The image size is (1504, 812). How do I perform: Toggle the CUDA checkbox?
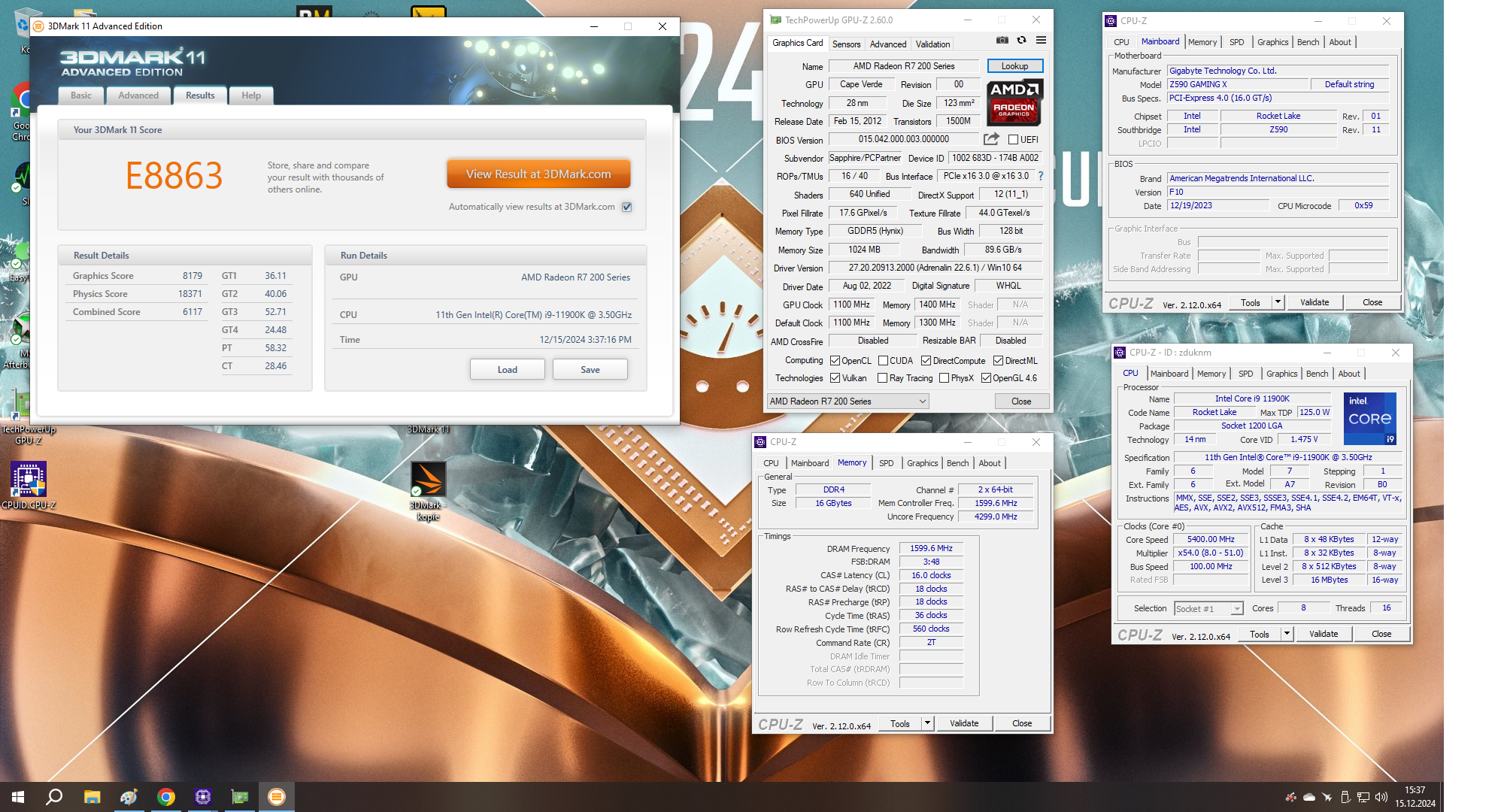pos(883,361)
